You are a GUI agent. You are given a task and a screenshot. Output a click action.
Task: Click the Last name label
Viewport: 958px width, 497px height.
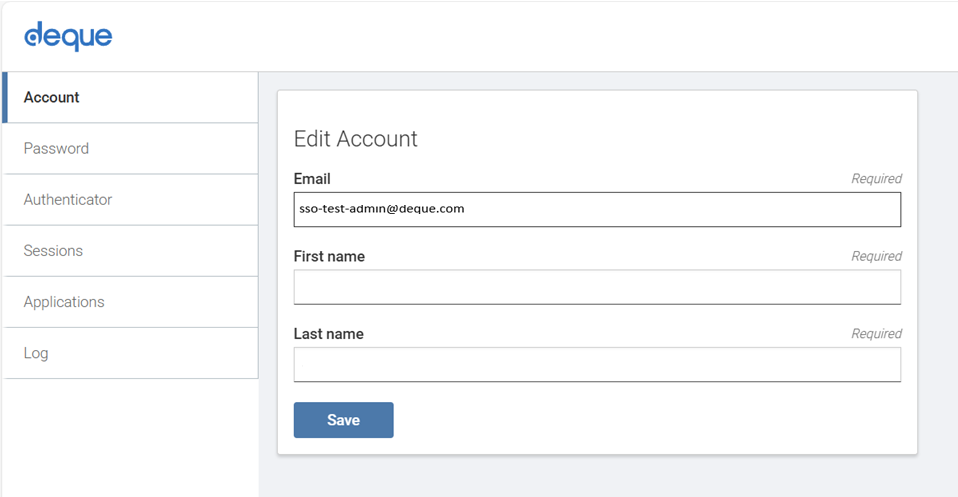click(328, 334)
